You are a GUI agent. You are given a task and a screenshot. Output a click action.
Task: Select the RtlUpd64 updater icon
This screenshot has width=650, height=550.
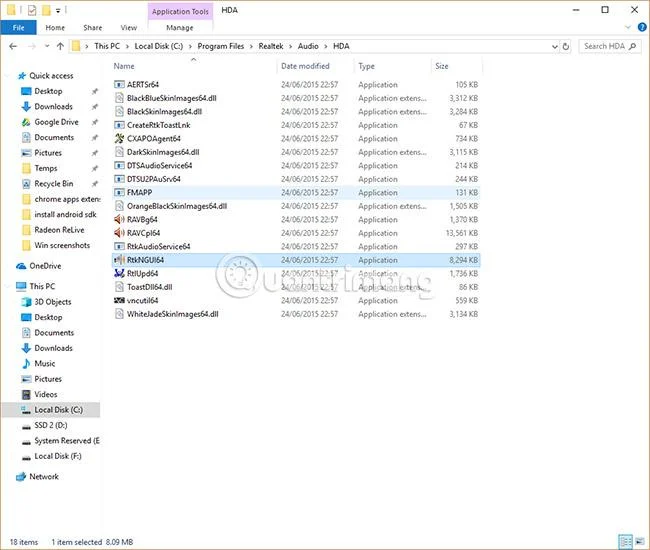[x=119, y=273]
